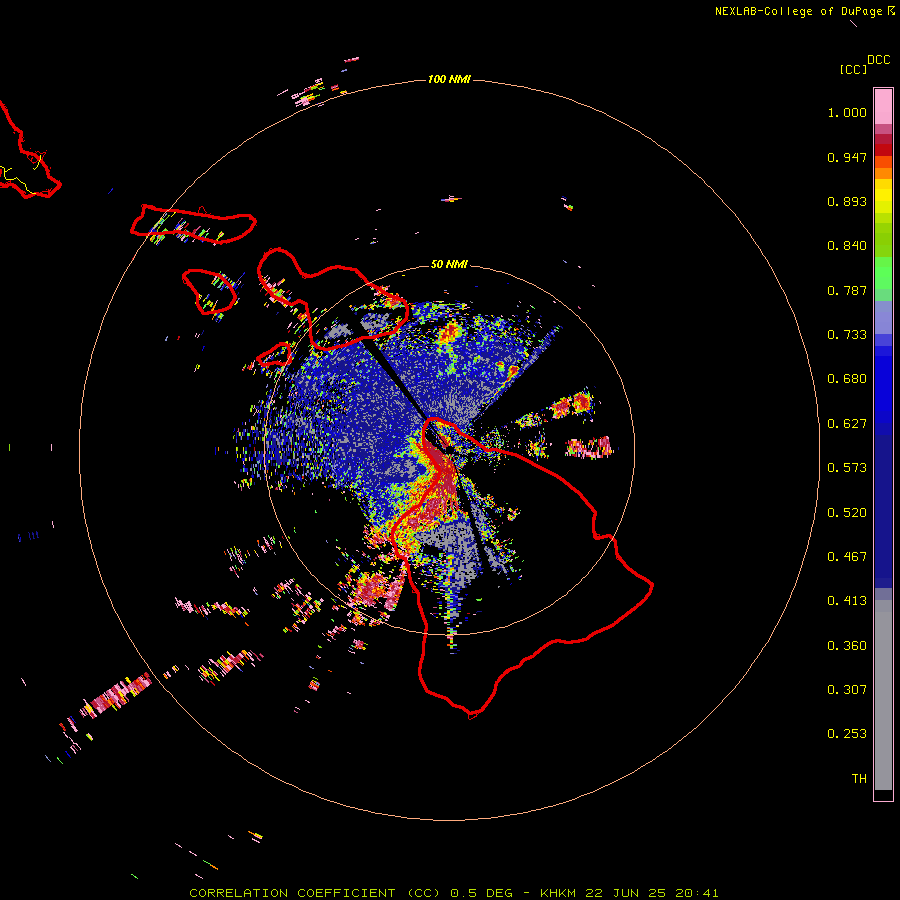Click the 0.893 scale value

click(x=847, y=201)
